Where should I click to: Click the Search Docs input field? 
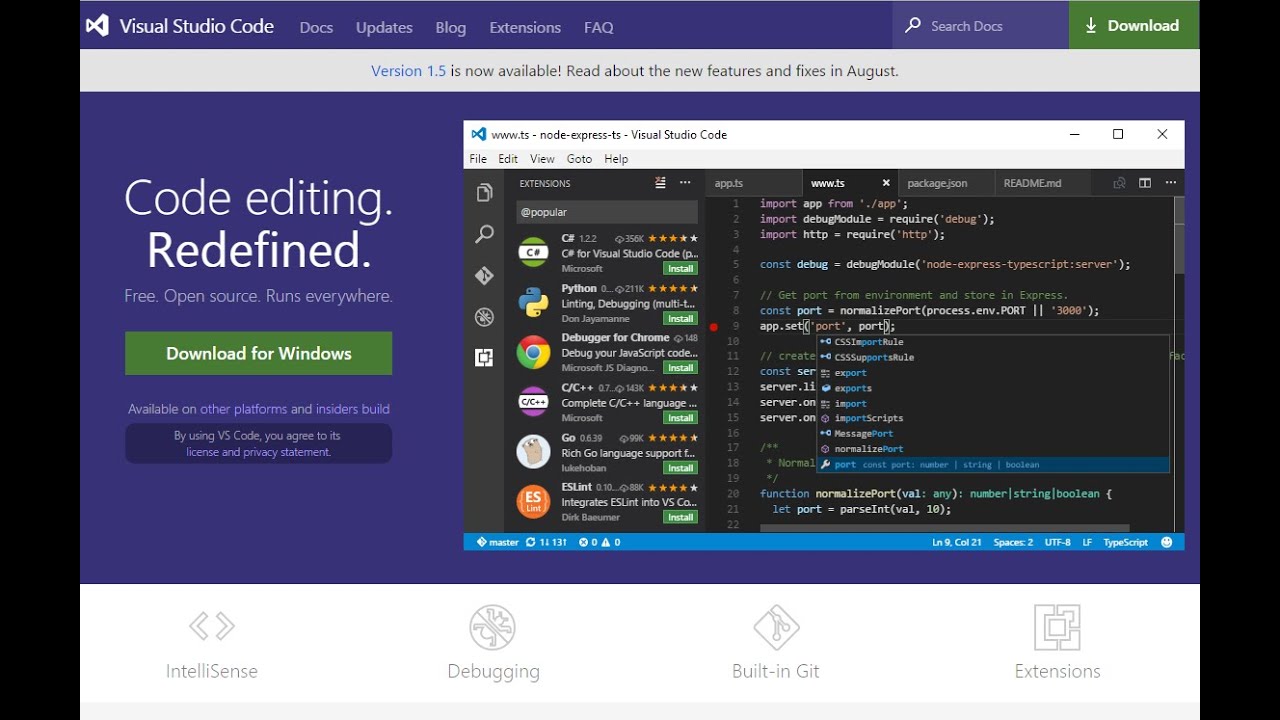(980, 26)
